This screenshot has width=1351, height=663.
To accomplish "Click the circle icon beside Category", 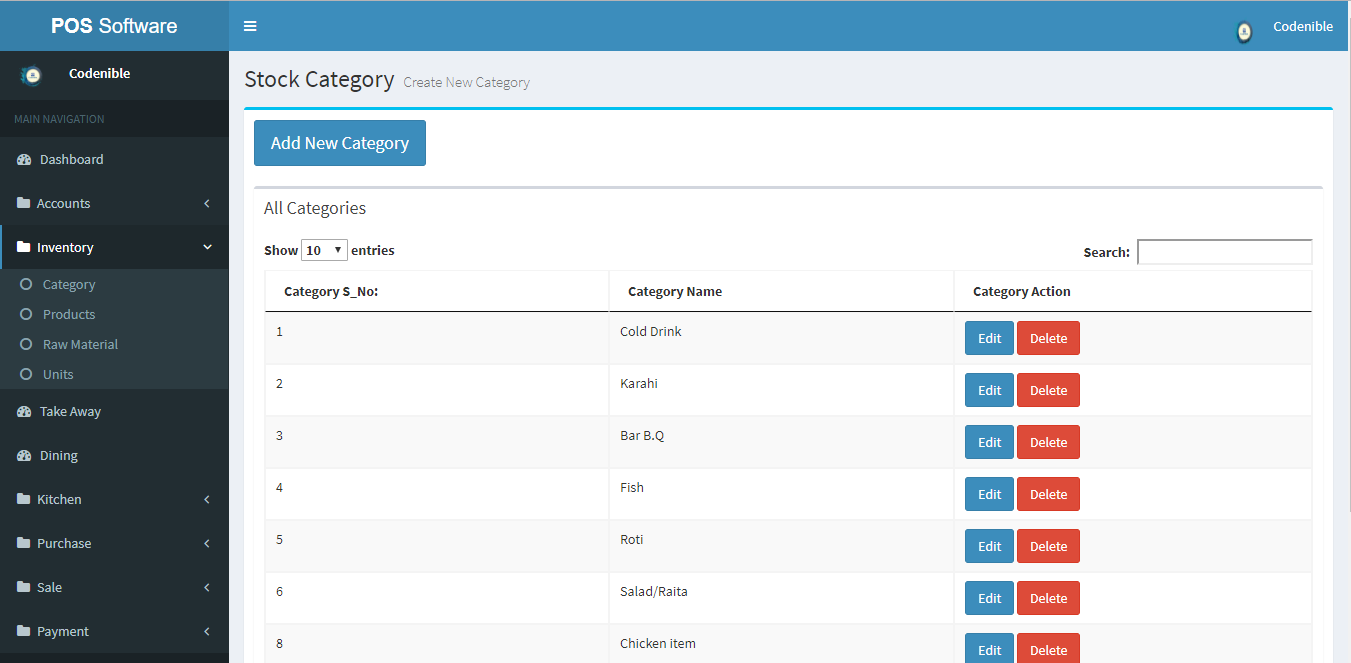I will [x=27, y=284].
